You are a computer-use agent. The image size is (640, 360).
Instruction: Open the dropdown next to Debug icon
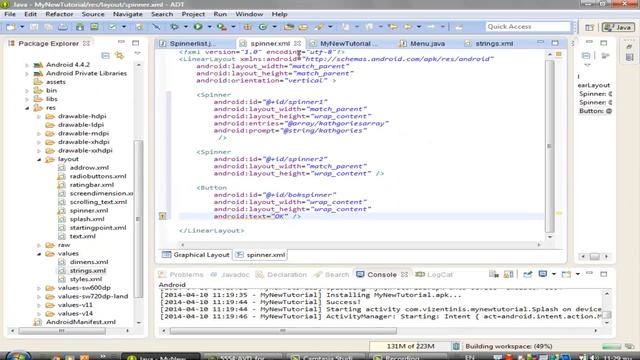click(185, 27)
